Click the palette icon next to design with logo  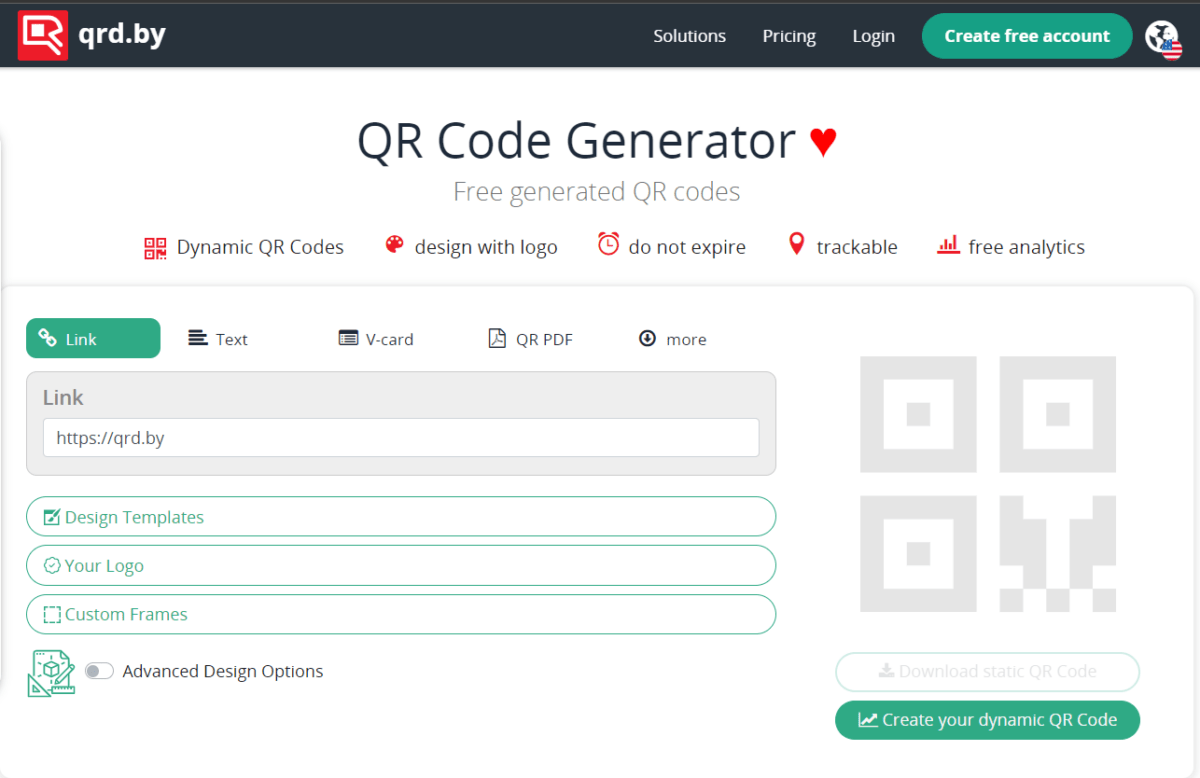point(393,244)
